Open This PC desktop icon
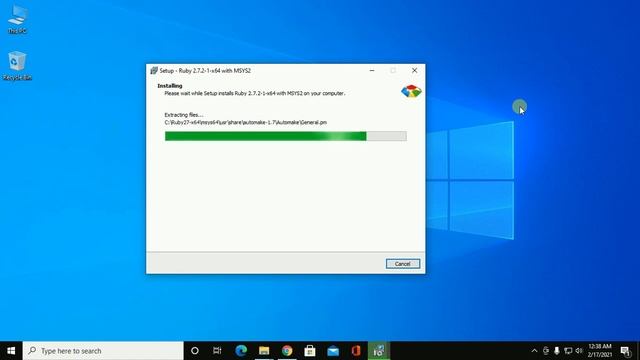The height and width of the screenshot is (360, 640). [x=17, y=20]
